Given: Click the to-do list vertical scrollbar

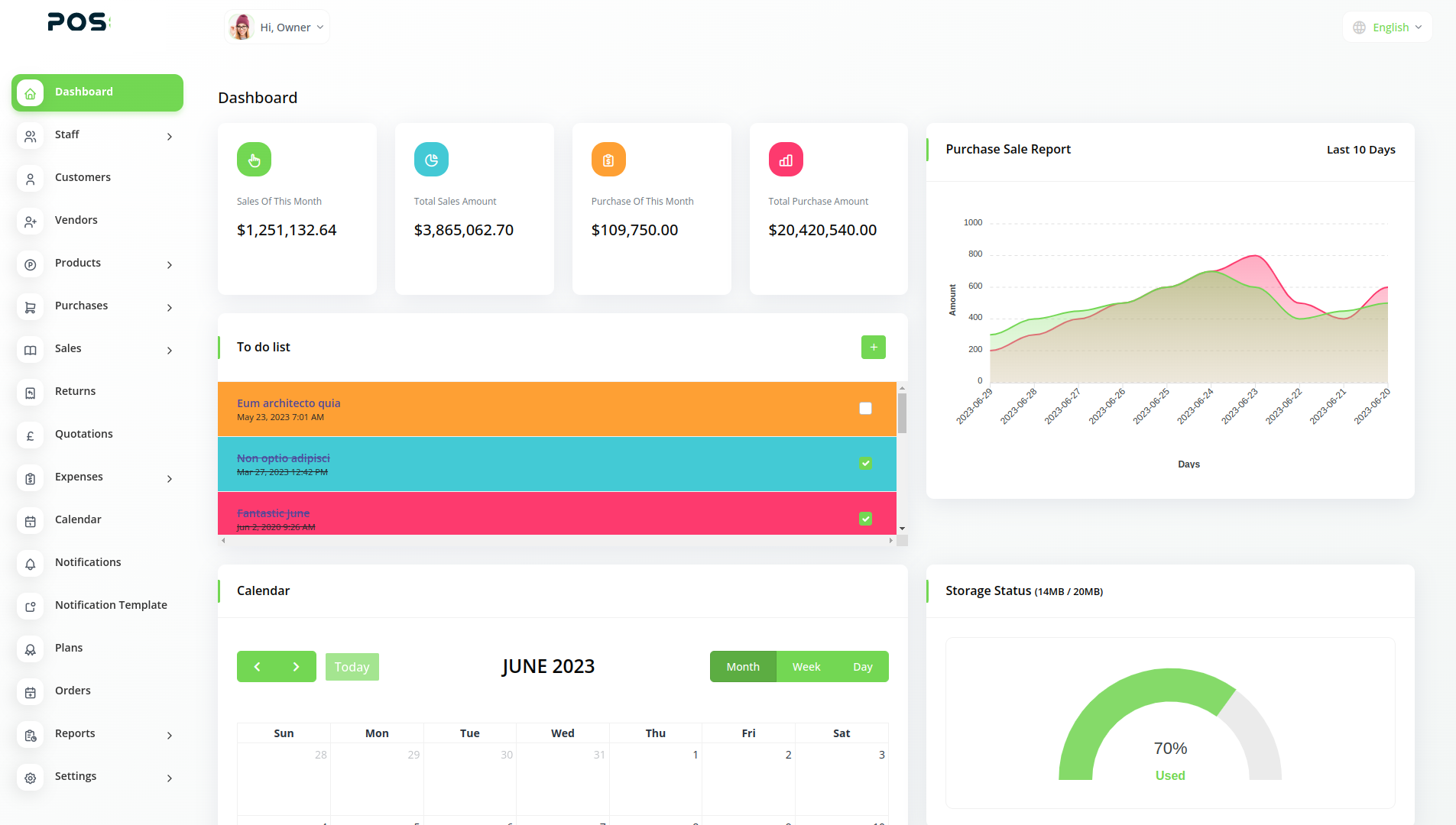Looking at the screenshot, I should [902, 413].
